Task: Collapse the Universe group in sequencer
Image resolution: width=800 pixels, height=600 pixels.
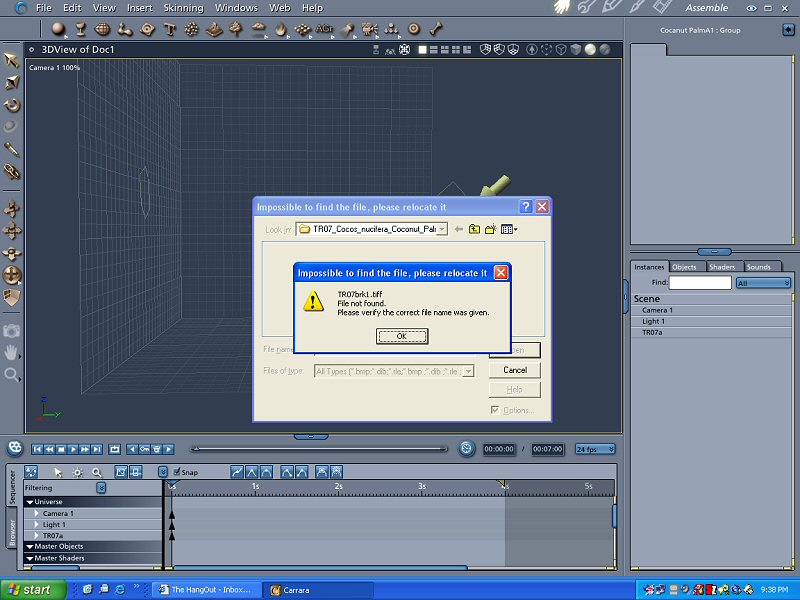Action: [x=30, y=502]
